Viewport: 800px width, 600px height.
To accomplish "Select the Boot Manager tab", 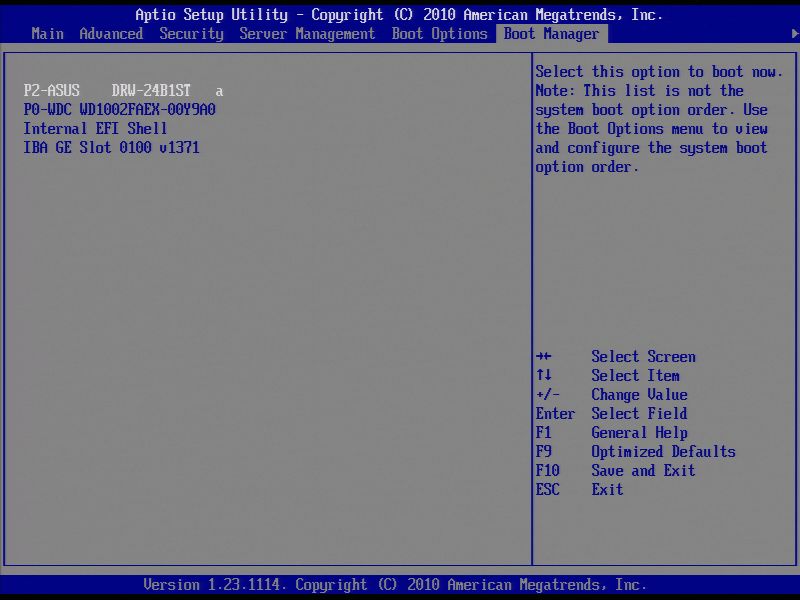I will click(x=551, y=33).
